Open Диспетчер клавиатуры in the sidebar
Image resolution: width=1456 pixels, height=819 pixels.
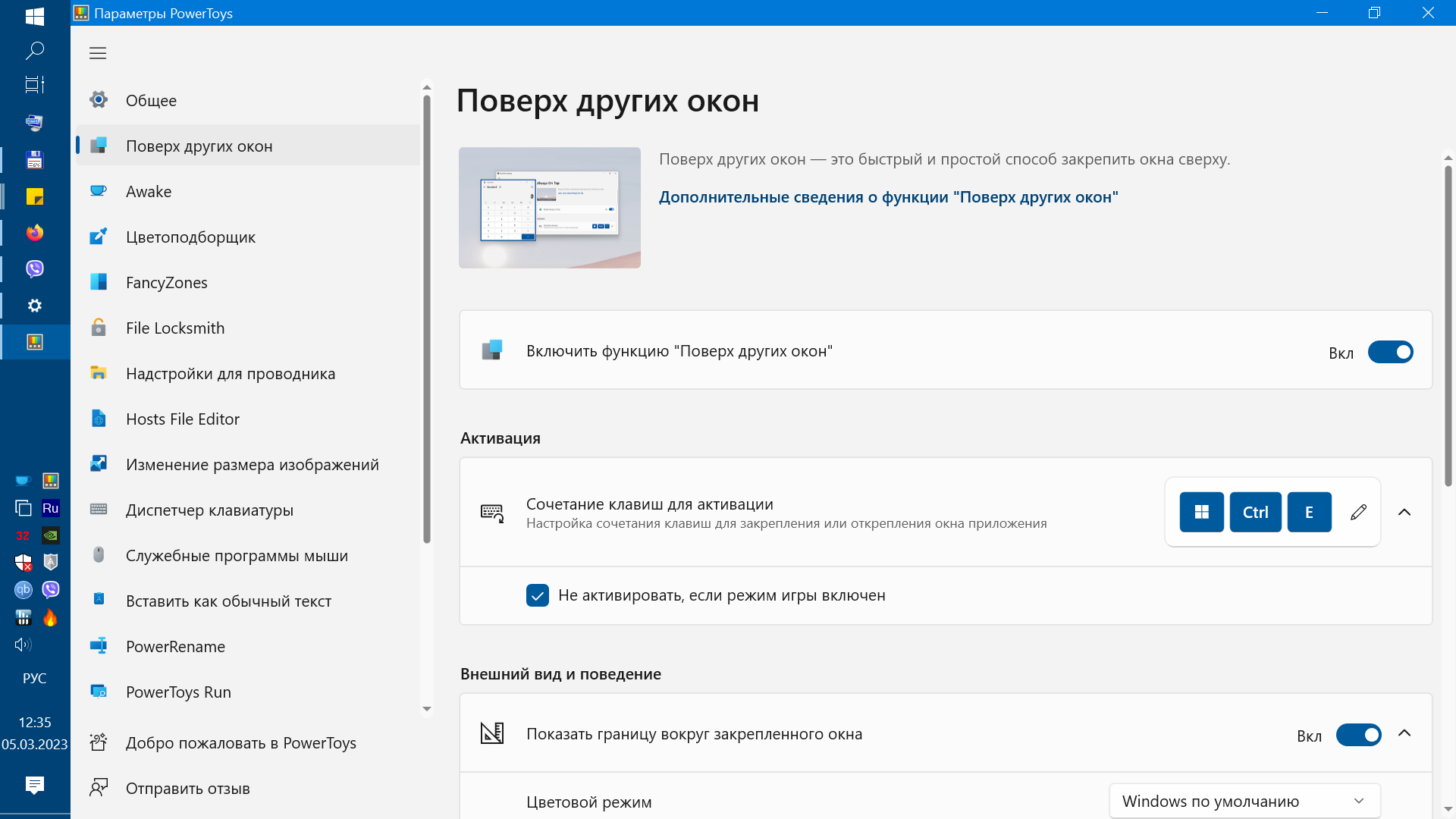pyautogui.click(x=209, y=510)
